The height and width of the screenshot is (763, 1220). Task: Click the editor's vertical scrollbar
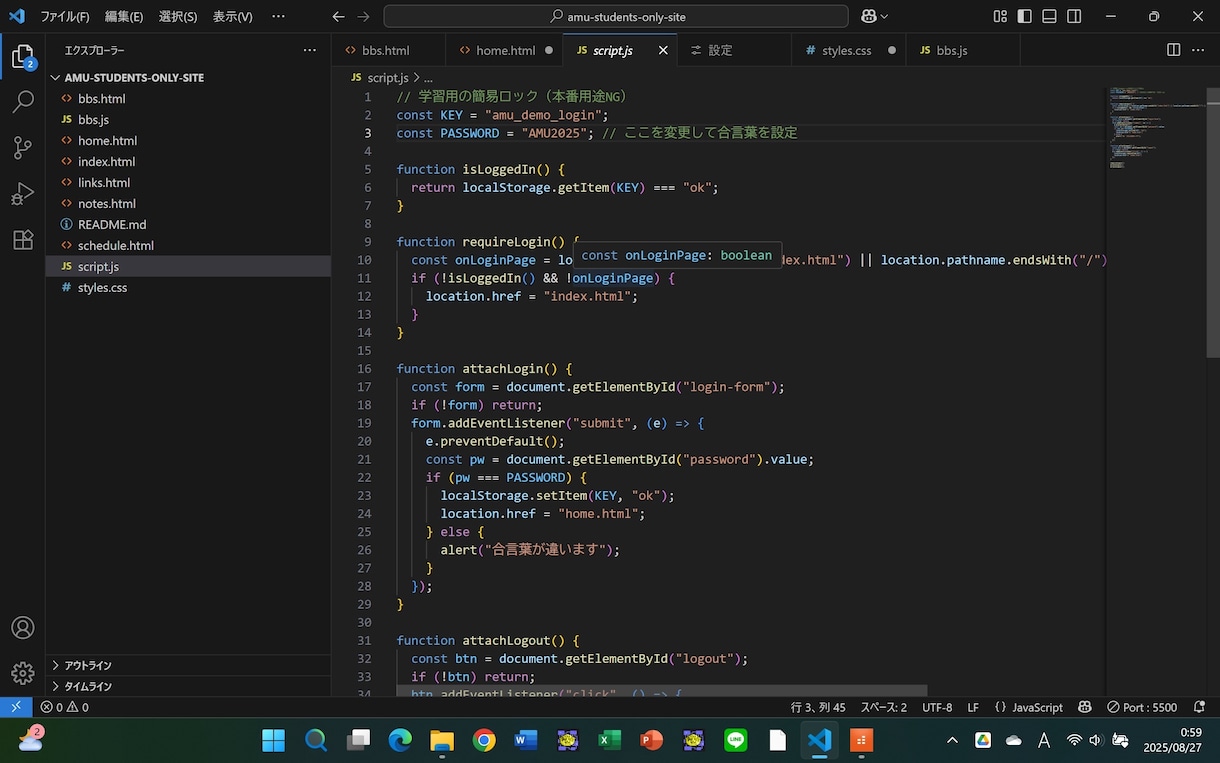click(x=1213, y=222)
